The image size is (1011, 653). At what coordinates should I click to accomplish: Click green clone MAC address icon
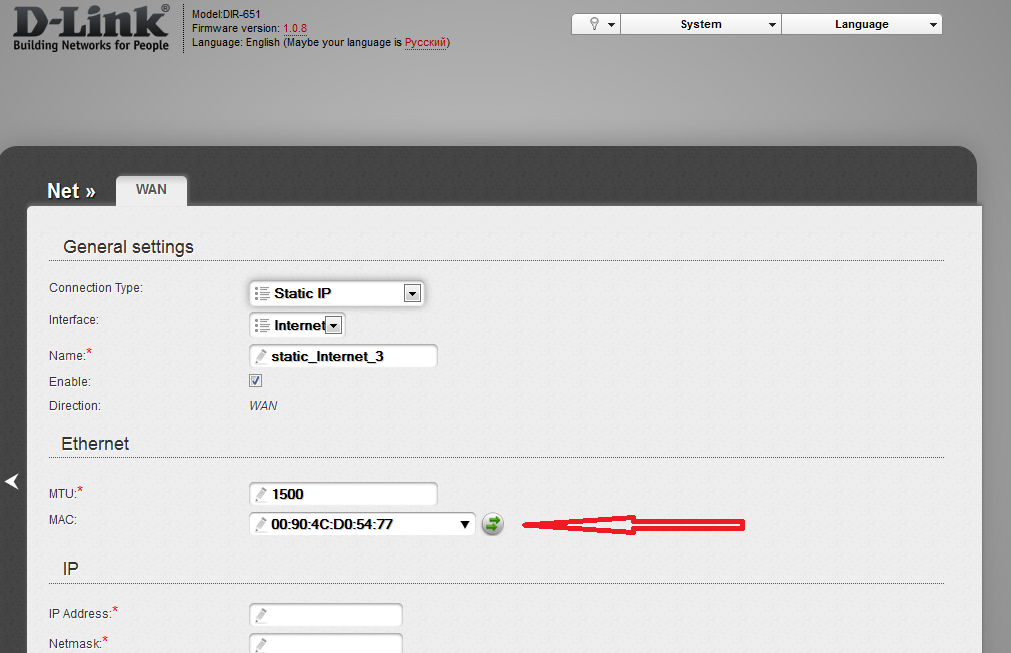(x=493, y=524)
